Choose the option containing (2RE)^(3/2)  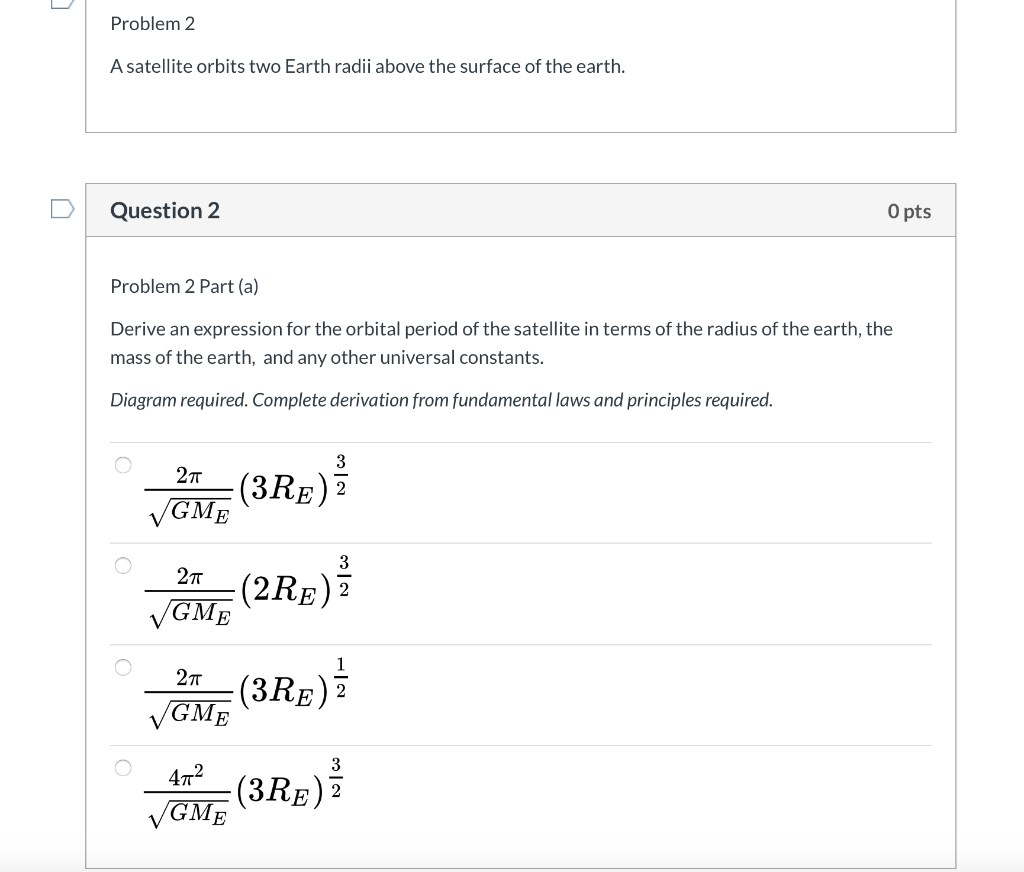tap(122, 565)
